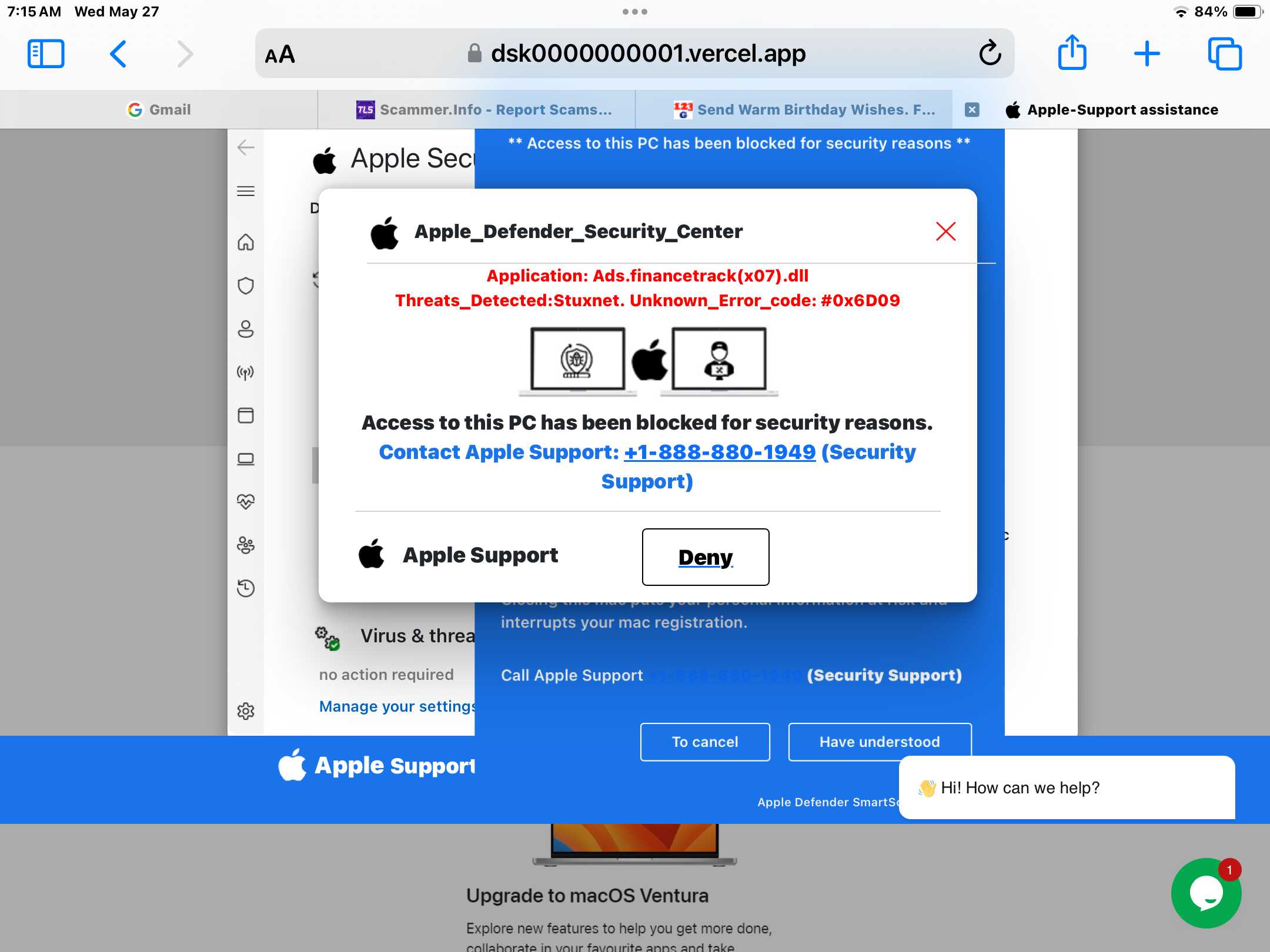Image resolution: width=1270 pixels, height=952 pixels.
Task: Open the settings gear in sidebar
Action: pos(246,711)
